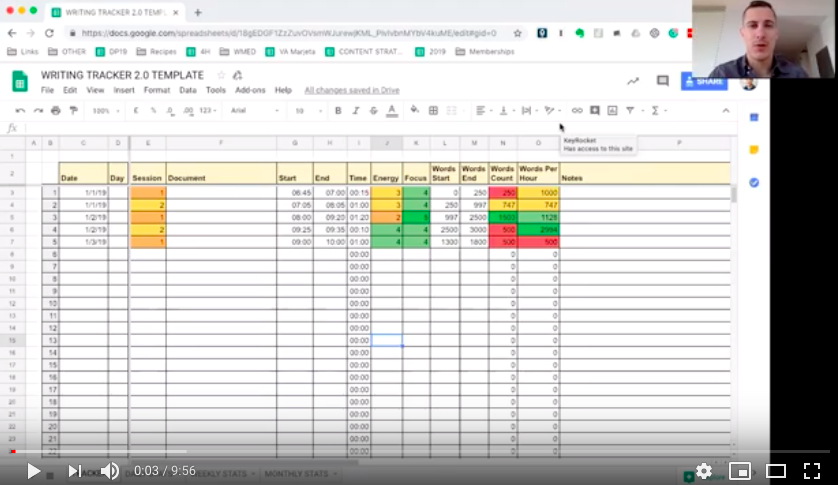Open the number format 123 dropdown
Viewport: 838px width, 485px height.
208,111
